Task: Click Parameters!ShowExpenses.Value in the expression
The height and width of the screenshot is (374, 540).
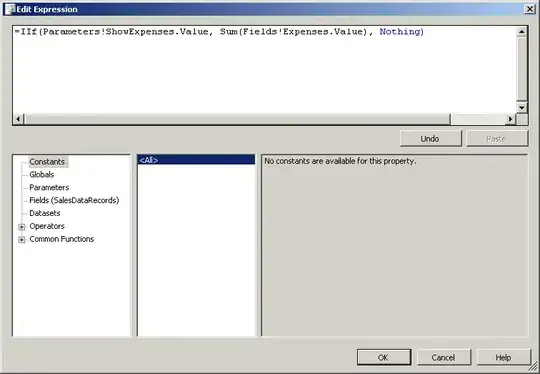Action: click(126, 32)
